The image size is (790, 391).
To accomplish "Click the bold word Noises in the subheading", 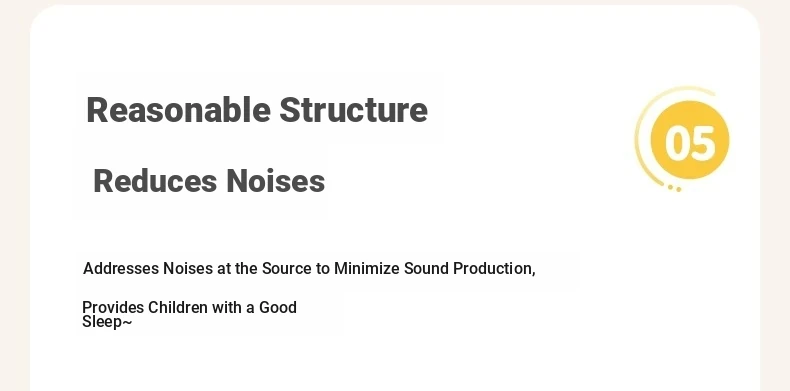I will pyautogui.click(x=276, y=181).
